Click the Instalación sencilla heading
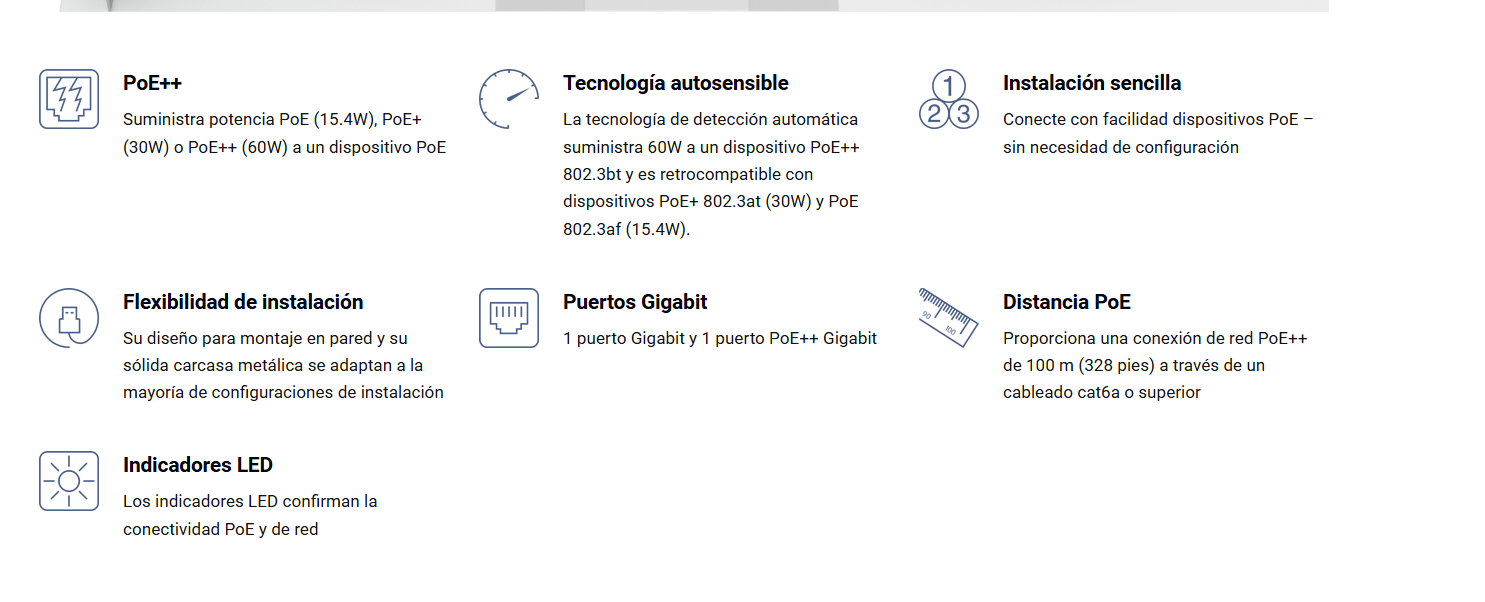Viewport: 1485px width, 602px height. [x=1091, y=83]
